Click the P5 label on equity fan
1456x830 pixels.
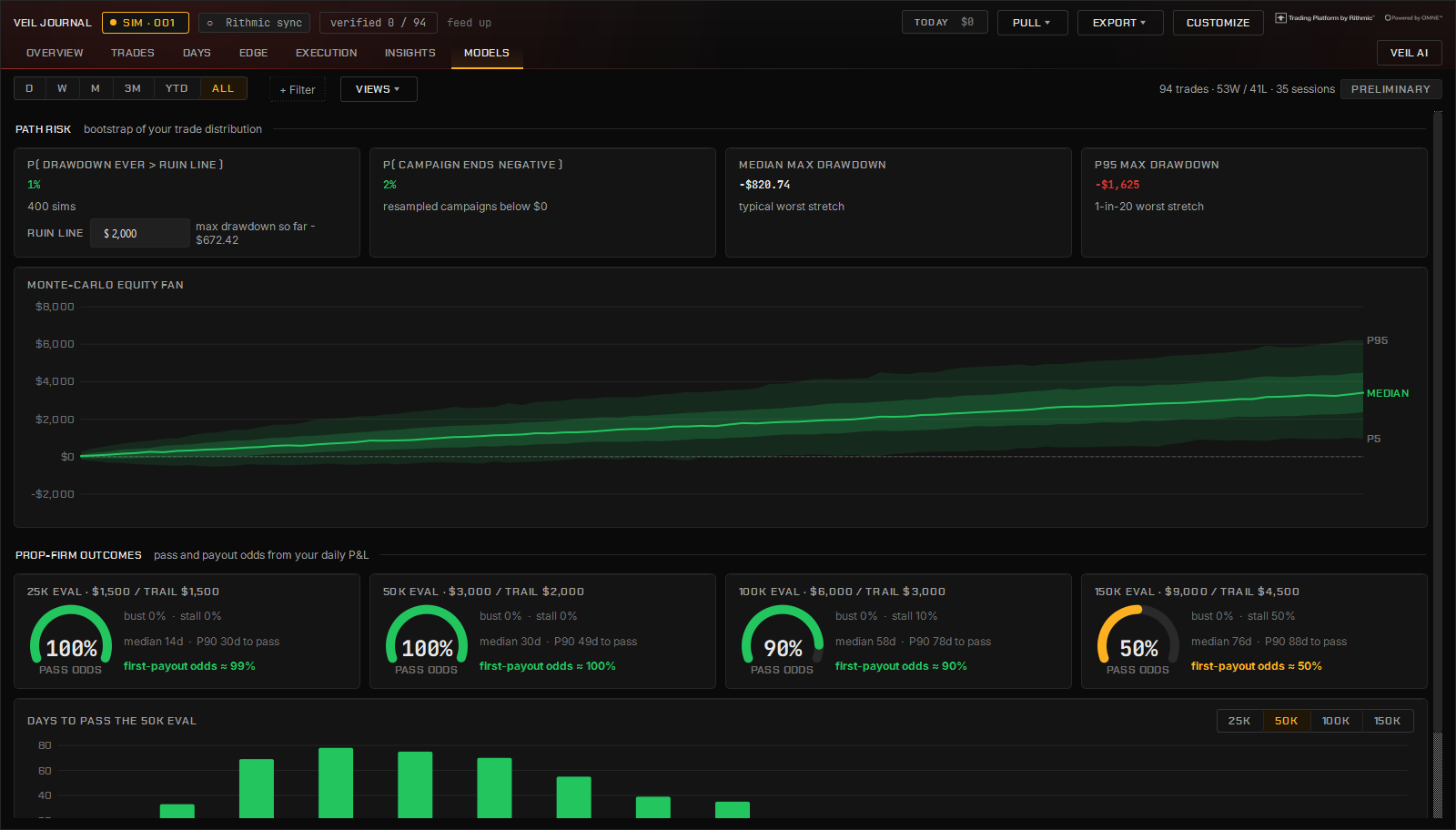click(1373, 439)
